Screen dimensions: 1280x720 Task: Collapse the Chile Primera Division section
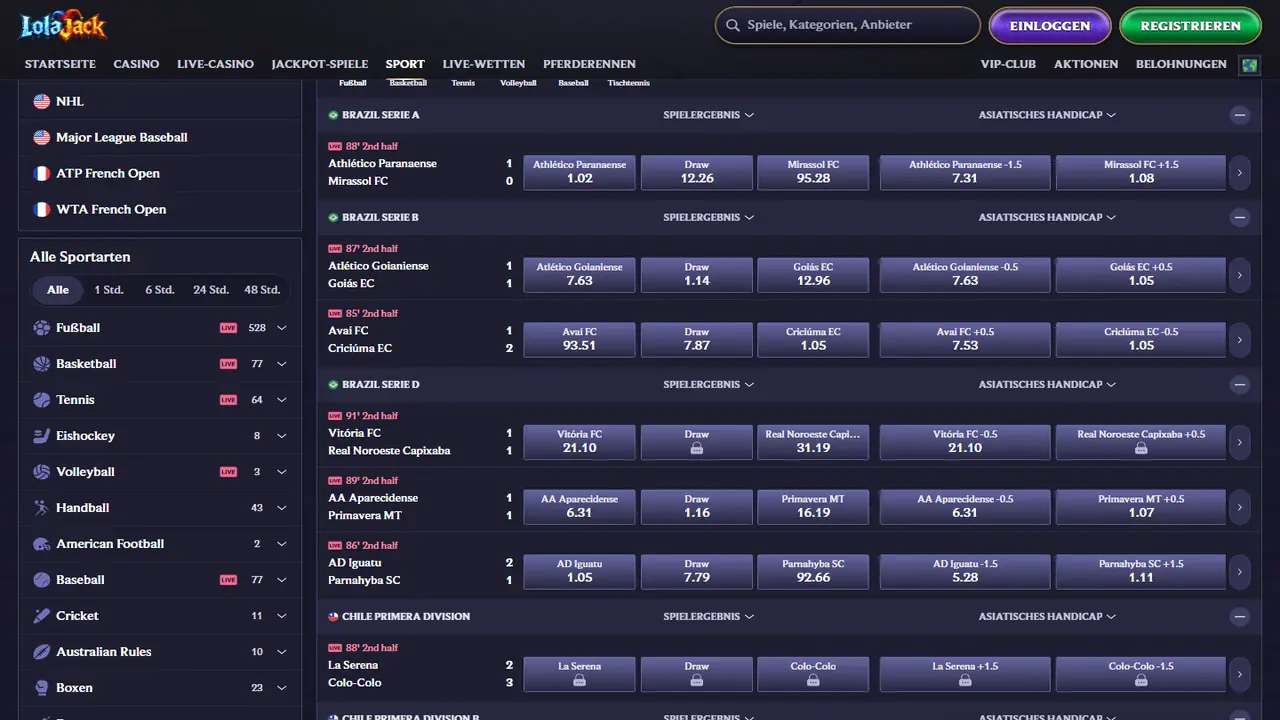1240,617
